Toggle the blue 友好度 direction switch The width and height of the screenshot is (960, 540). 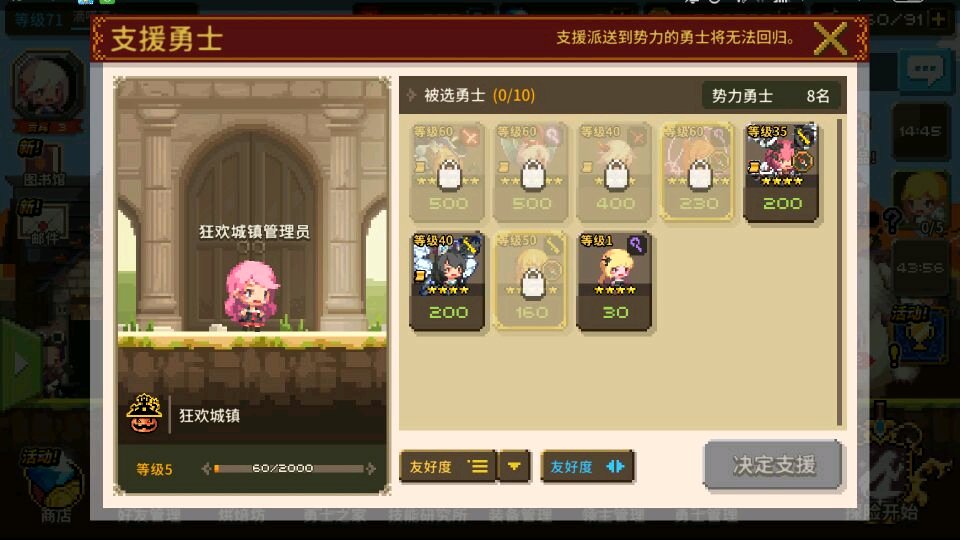pos(588,467)
